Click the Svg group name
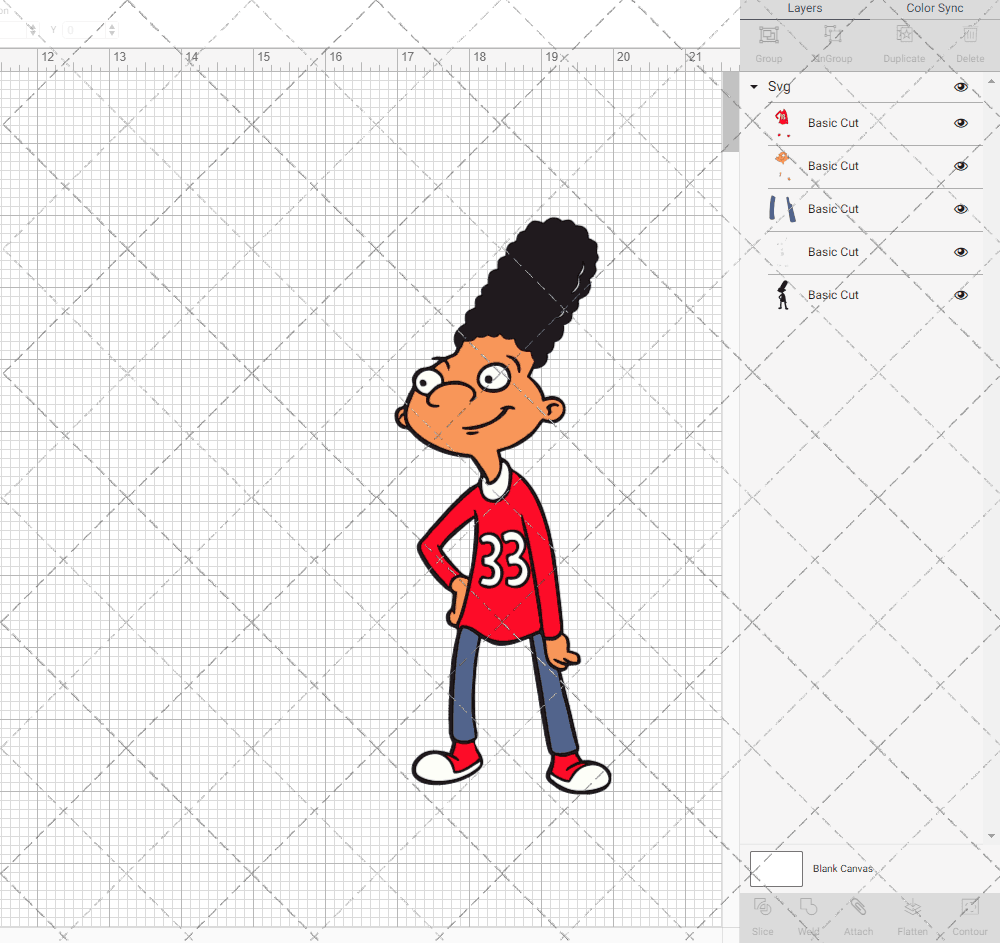The image size is (1000, 943). 779,87
